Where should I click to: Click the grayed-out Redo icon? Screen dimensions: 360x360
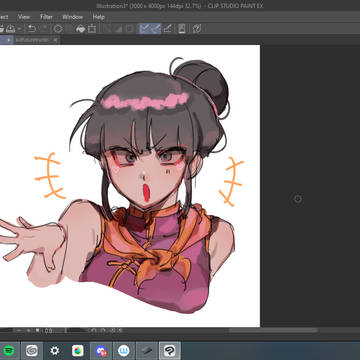tap(44, 29)
